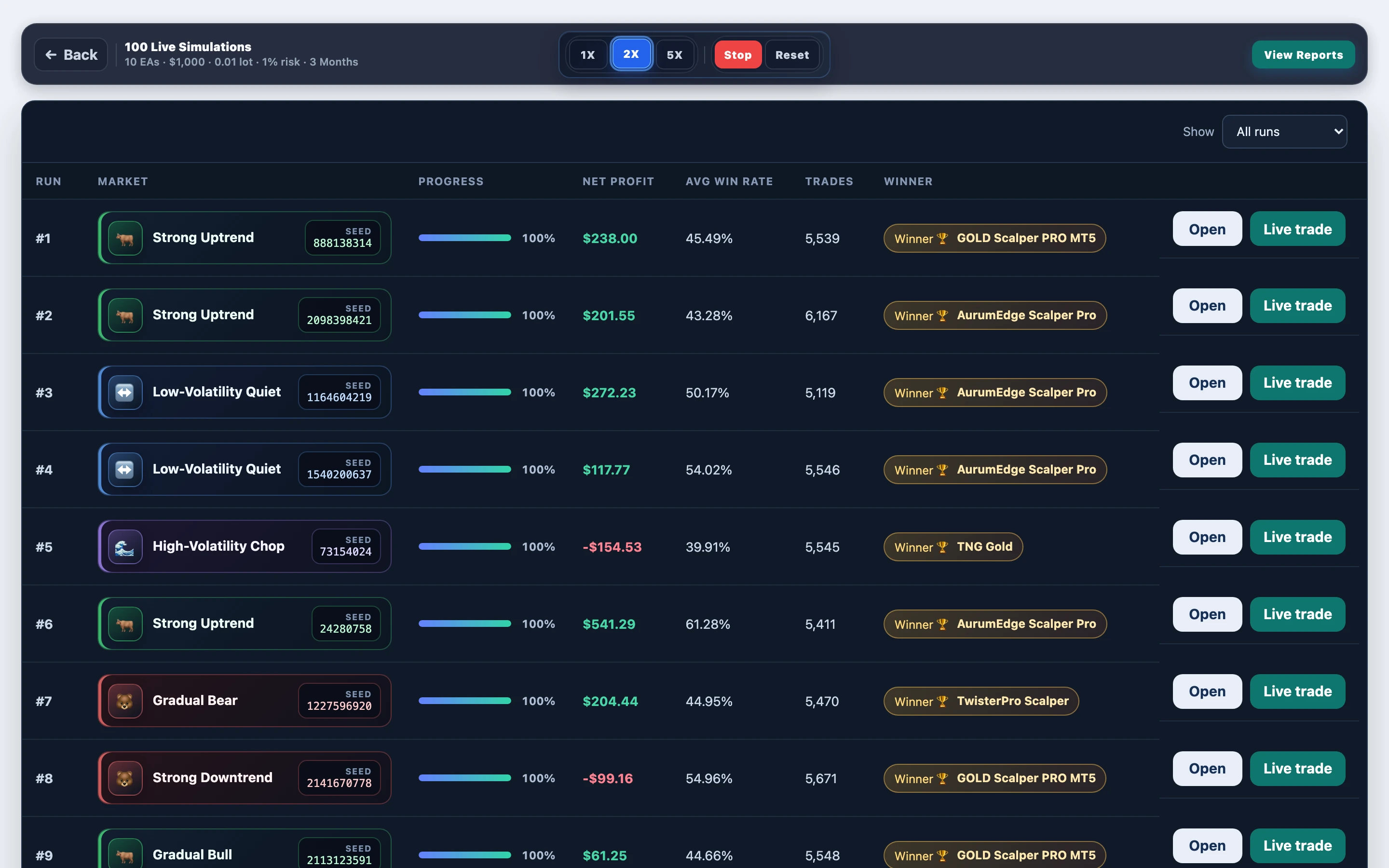The height and width of the screenshot is (868, 1389).
Task: Select the 2X speed option
Action: 631,54
